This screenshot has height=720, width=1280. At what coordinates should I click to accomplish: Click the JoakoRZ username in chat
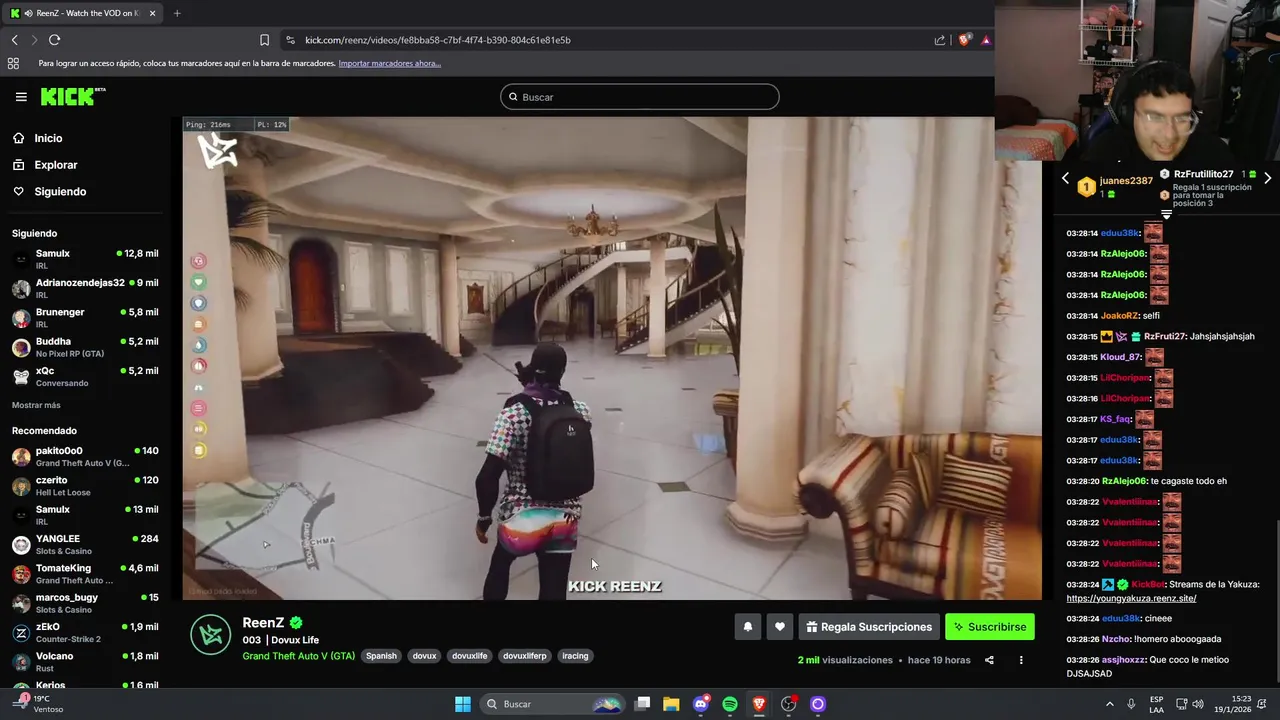click(1119, 316)
